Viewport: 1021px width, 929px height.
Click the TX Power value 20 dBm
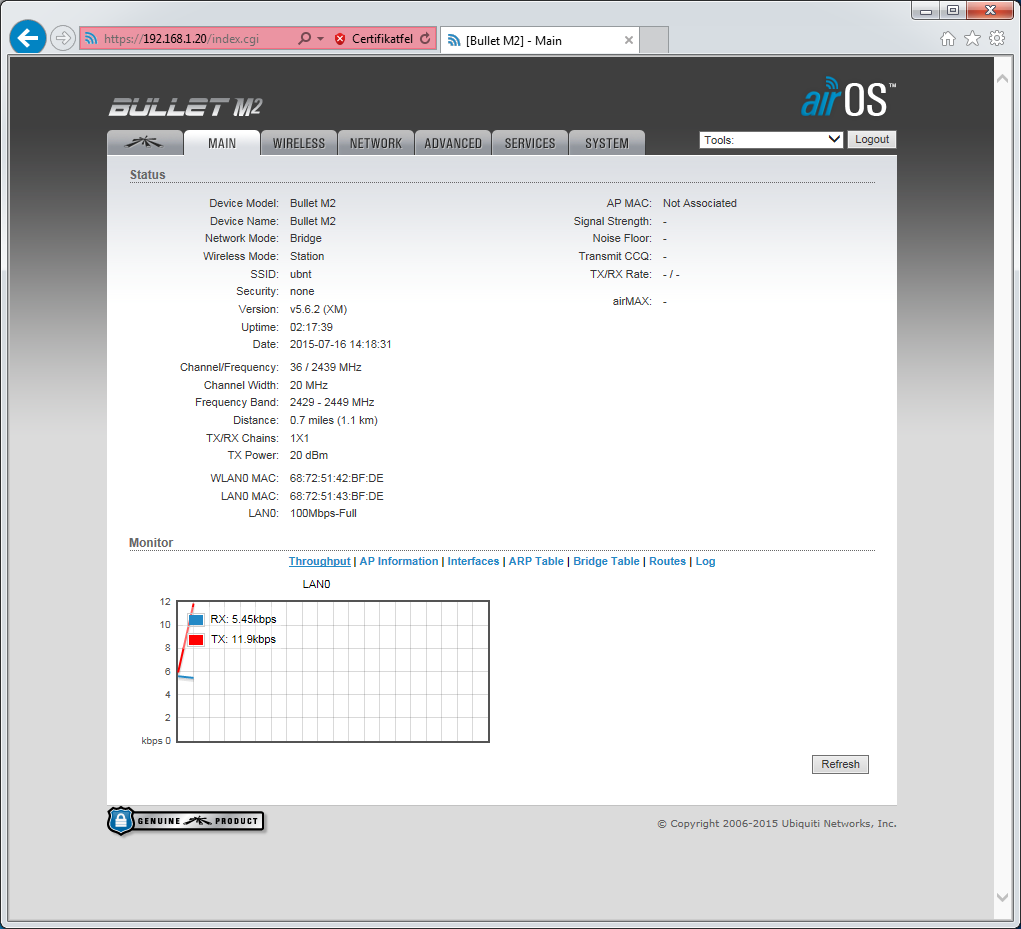(x=309, y=455)
